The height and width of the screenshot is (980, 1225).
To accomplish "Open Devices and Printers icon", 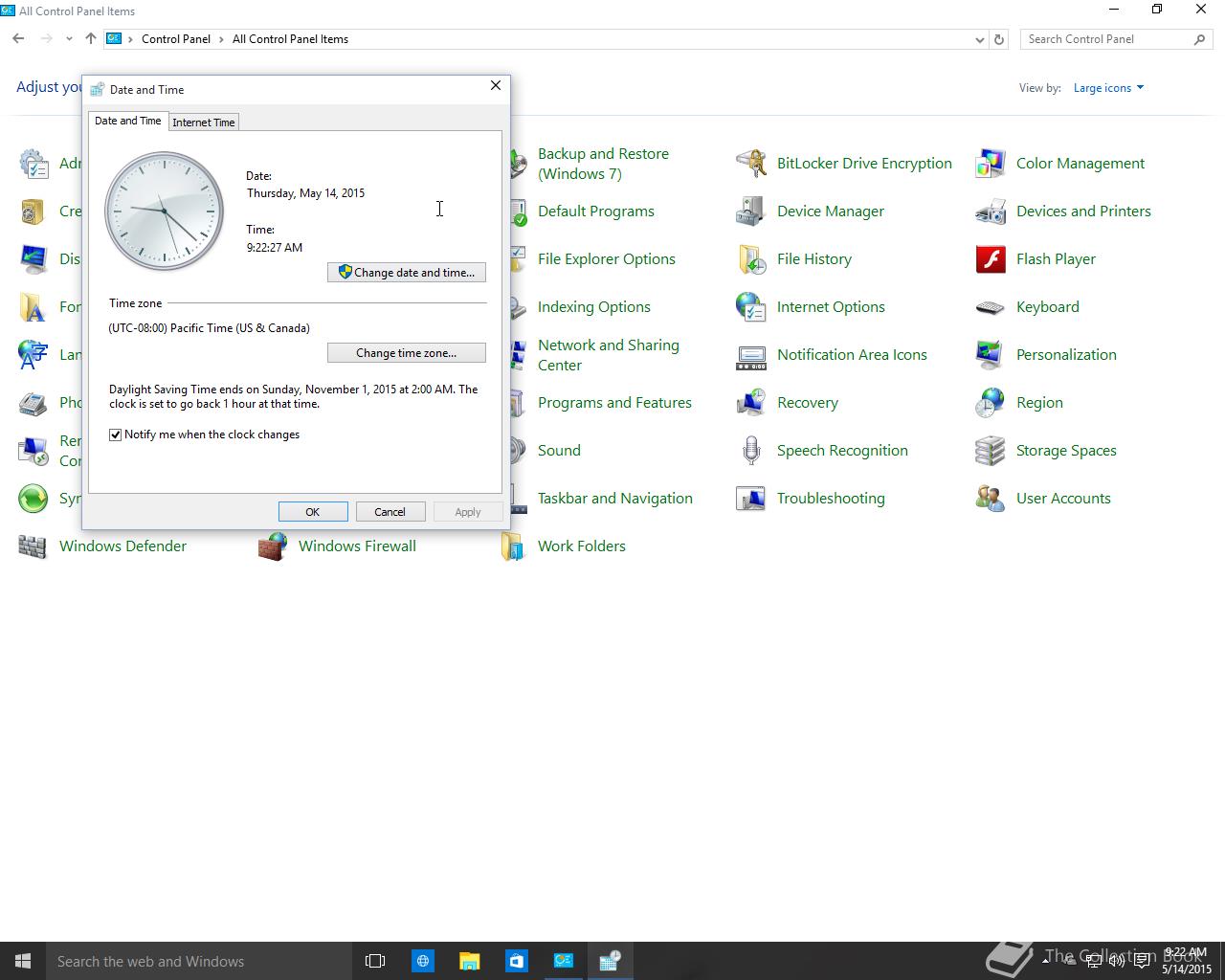I will coord(990,212).
